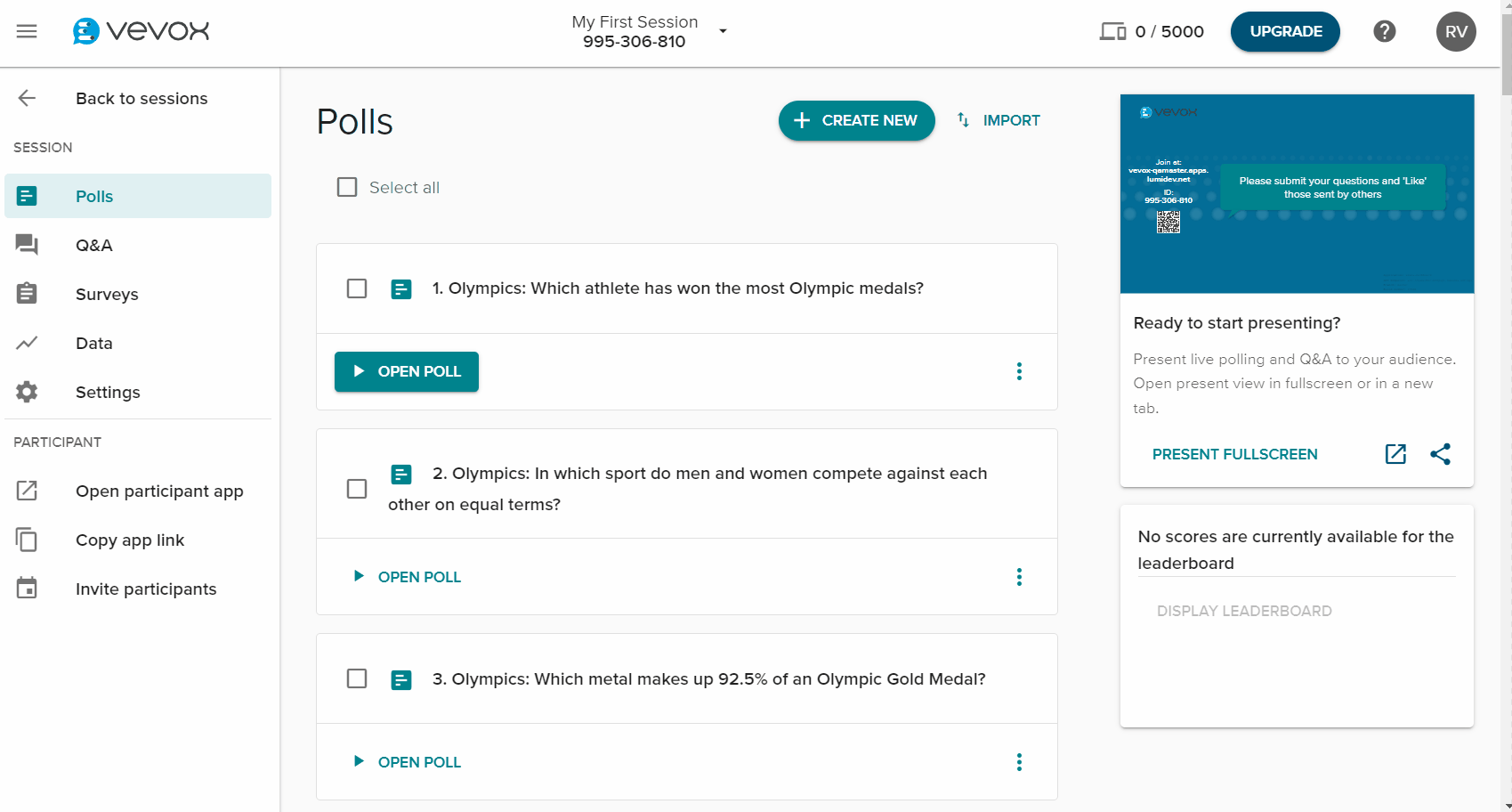Expand the My First Session dropdown arrow

click(x=723, y=31)
